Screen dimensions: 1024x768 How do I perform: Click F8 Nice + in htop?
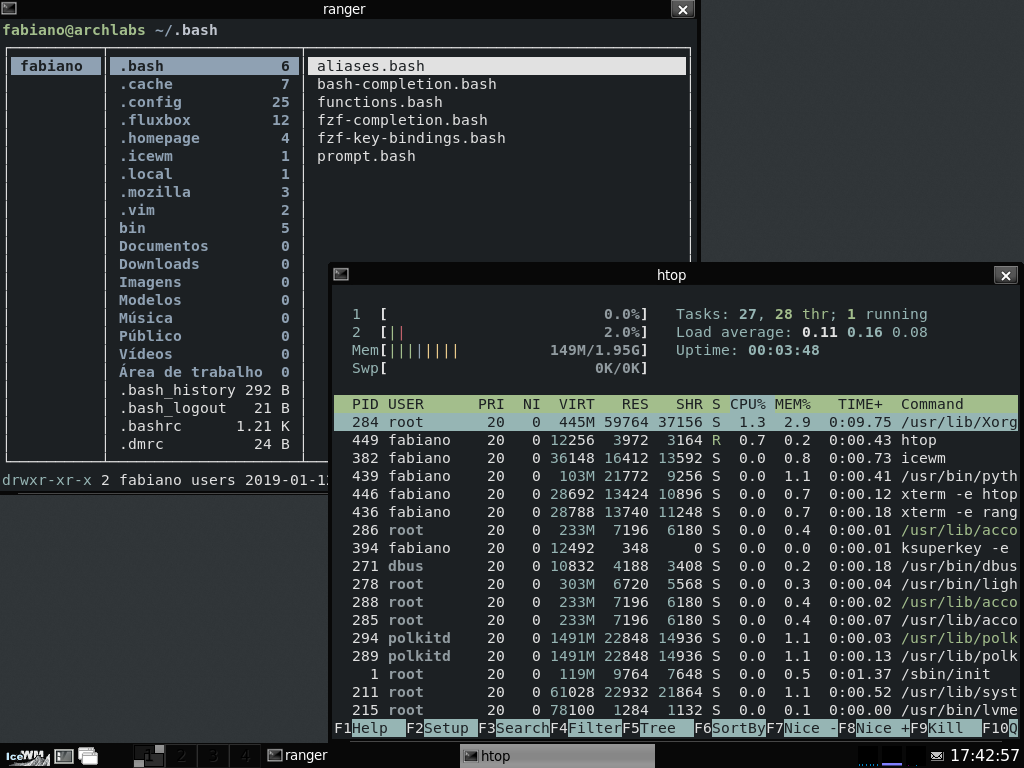(873, 728)
